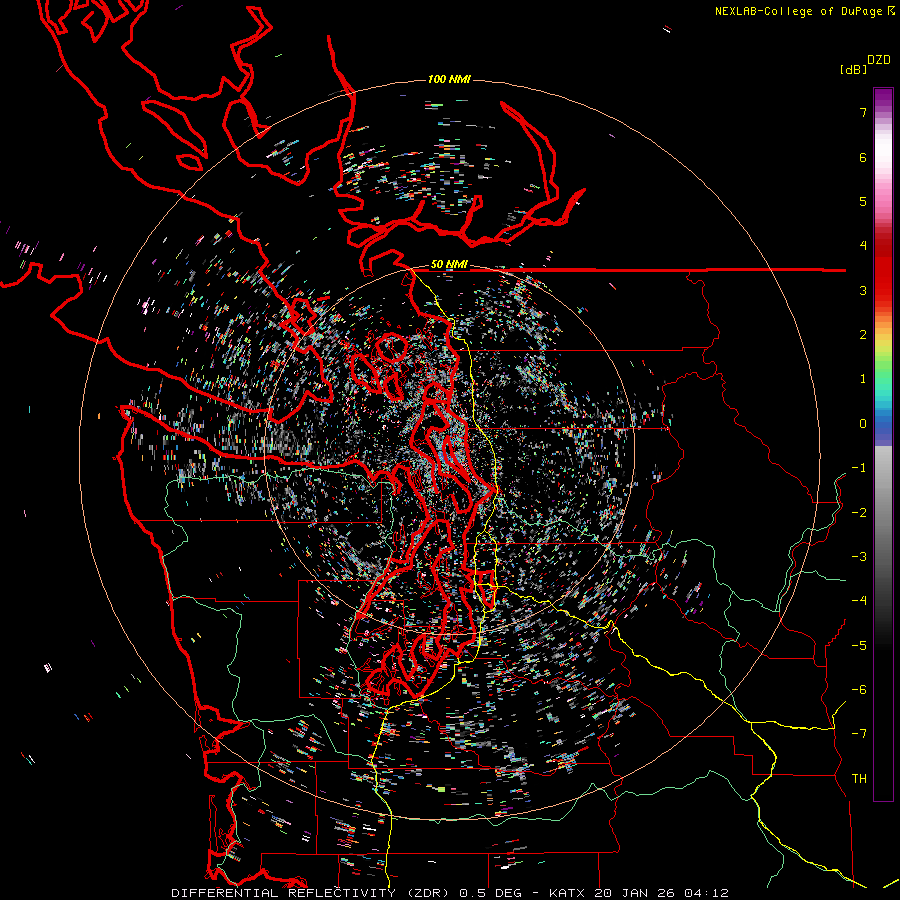The width and height of the screenshot is (900, 900).
Task: Click the 7 value on the color scale
Action: point(863,112)
